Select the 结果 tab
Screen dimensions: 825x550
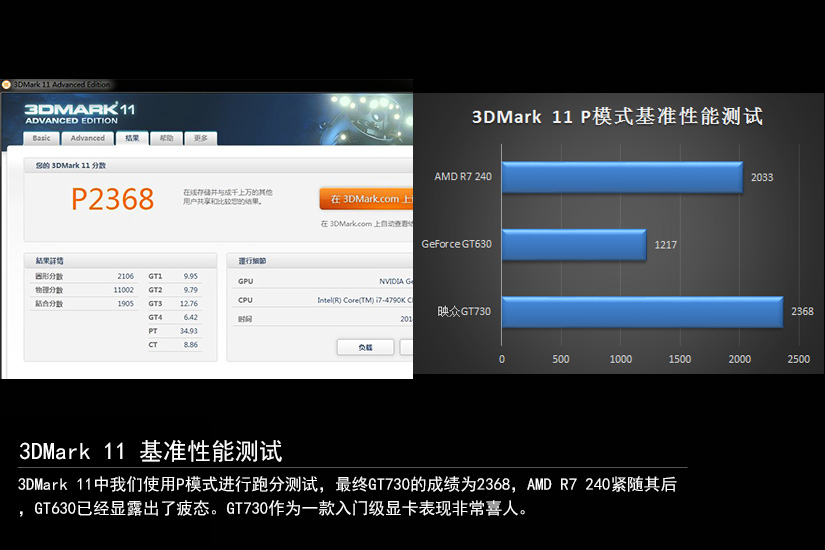tap(132, 138)
